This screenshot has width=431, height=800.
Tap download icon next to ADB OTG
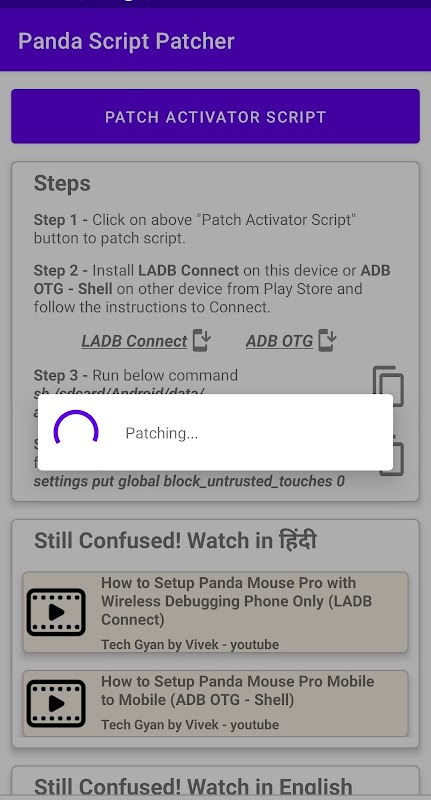click(x=327, y=340)
